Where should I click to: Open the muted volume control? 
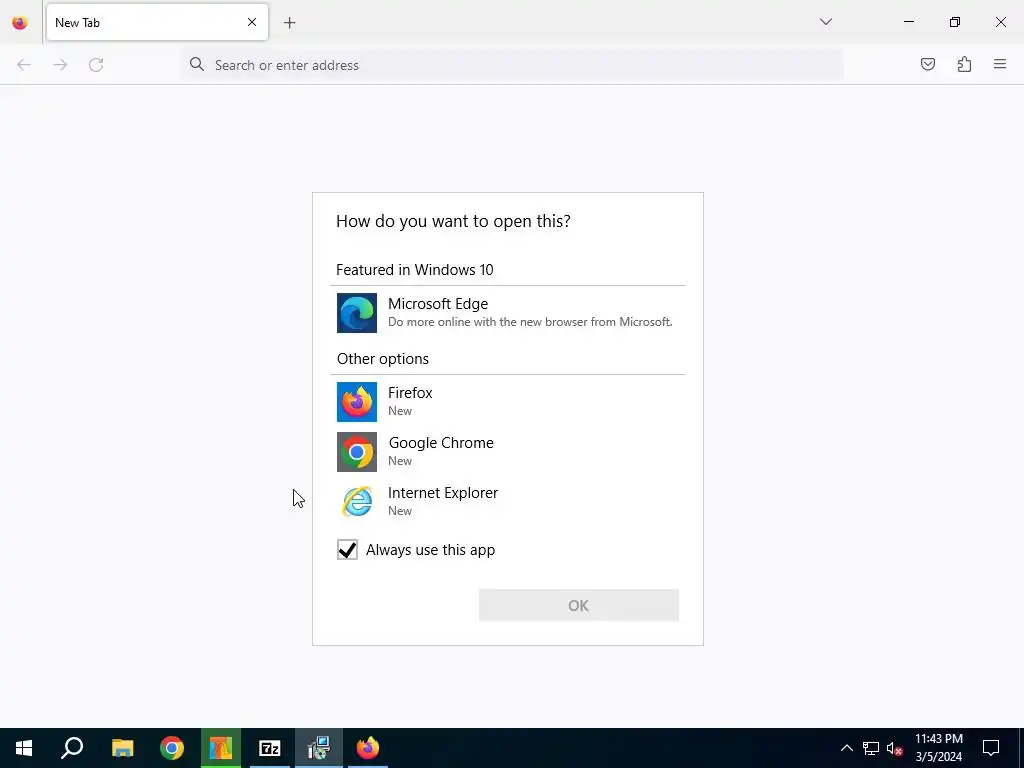tap(895, 748)
